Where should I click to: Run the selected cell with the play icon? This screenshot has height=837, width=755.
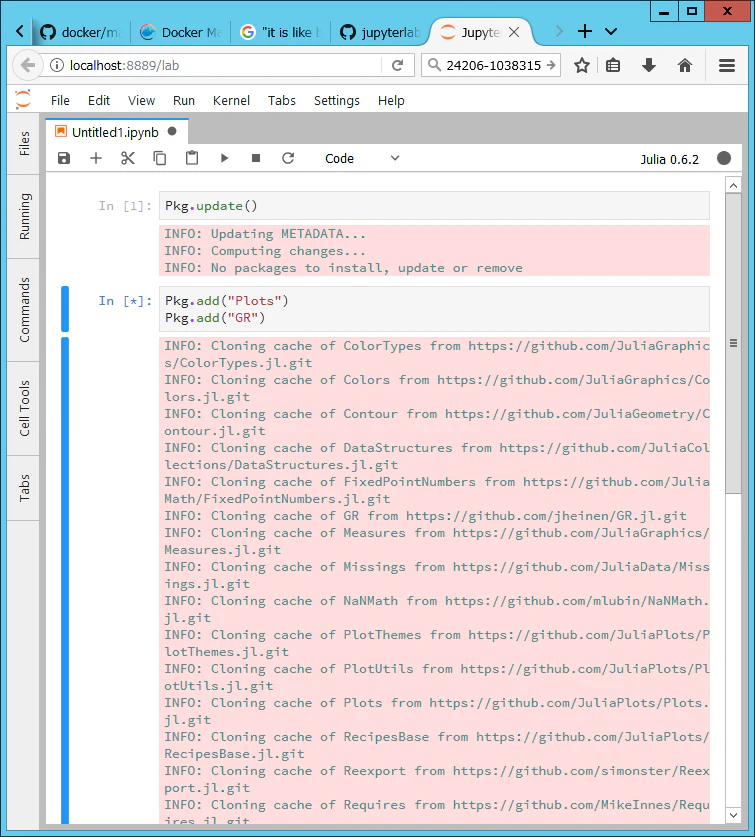tap(224, 158)
